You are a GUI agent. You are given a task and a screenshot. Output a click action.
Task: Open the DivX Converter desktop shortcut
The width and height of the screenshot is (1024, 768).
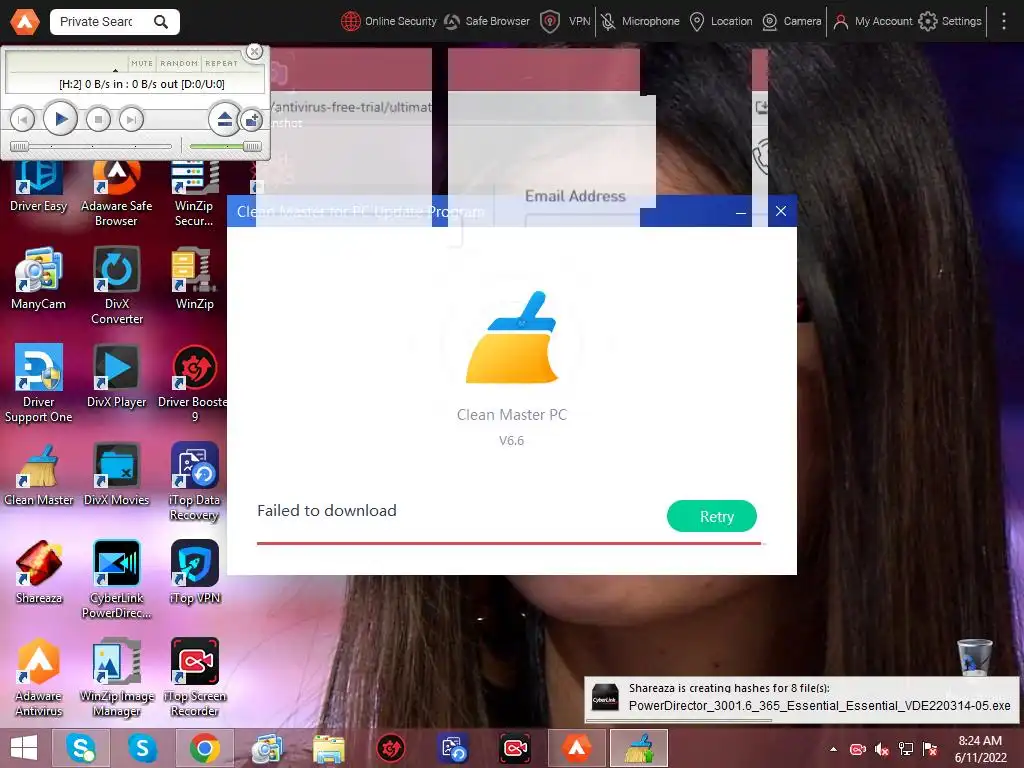click(x=117, y=285)
